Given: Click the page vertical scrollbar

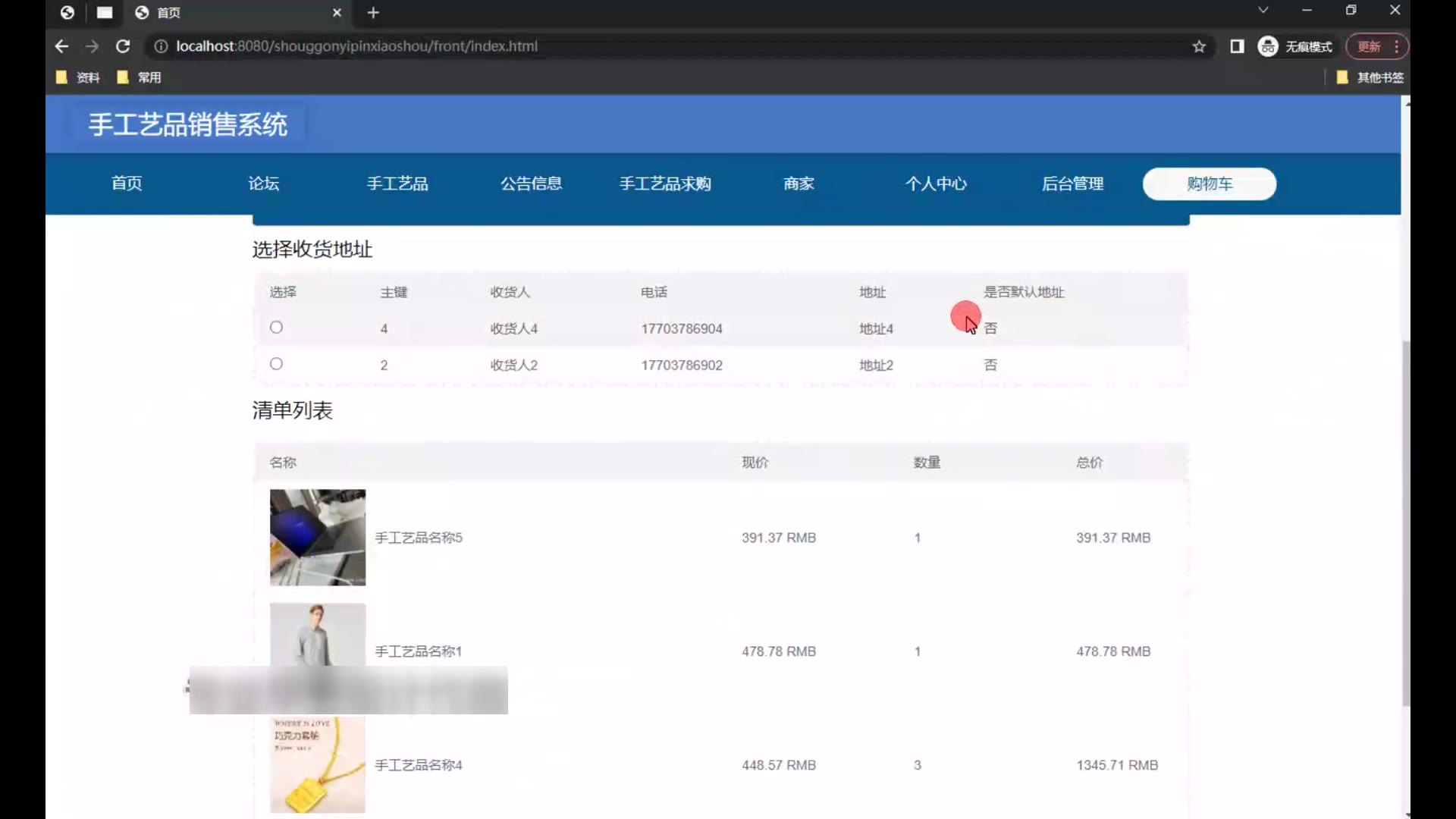Looking at the screenshot, I should [1405, 523].
